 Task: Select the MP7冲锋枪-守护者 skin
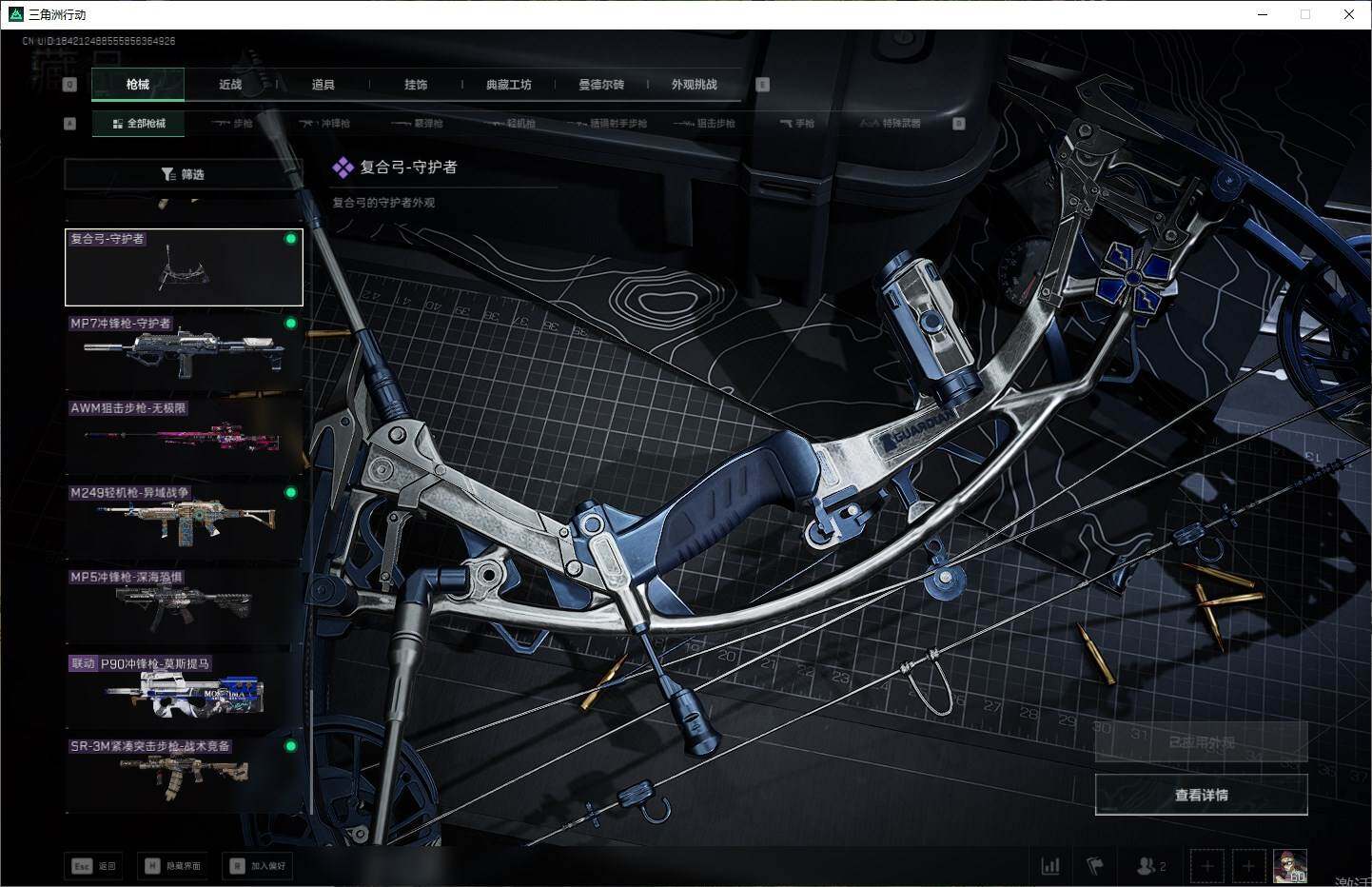(x=184, y=351)
